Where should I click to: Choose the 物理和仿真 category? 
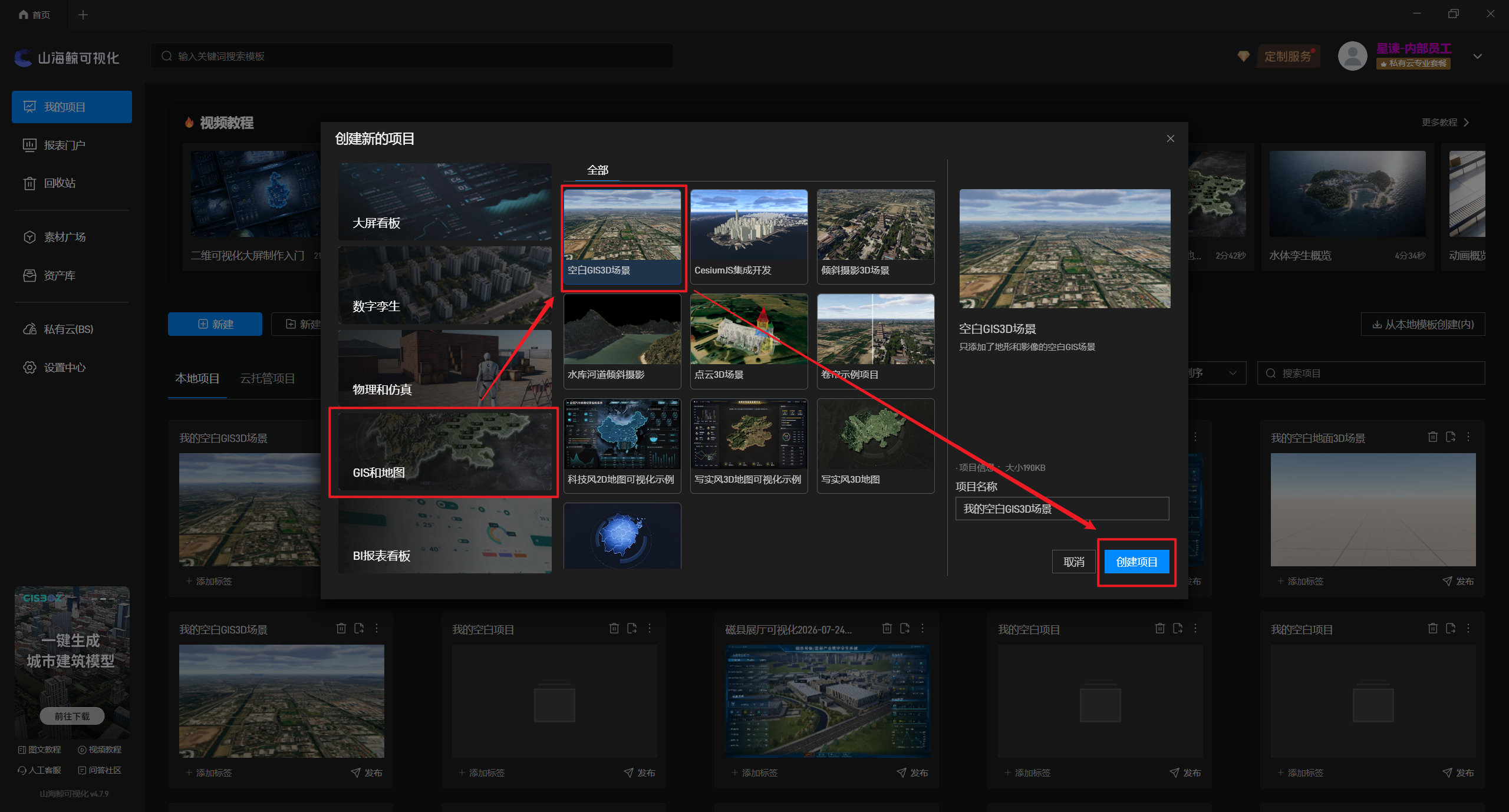pyautogui.click(x=445, y=368)
